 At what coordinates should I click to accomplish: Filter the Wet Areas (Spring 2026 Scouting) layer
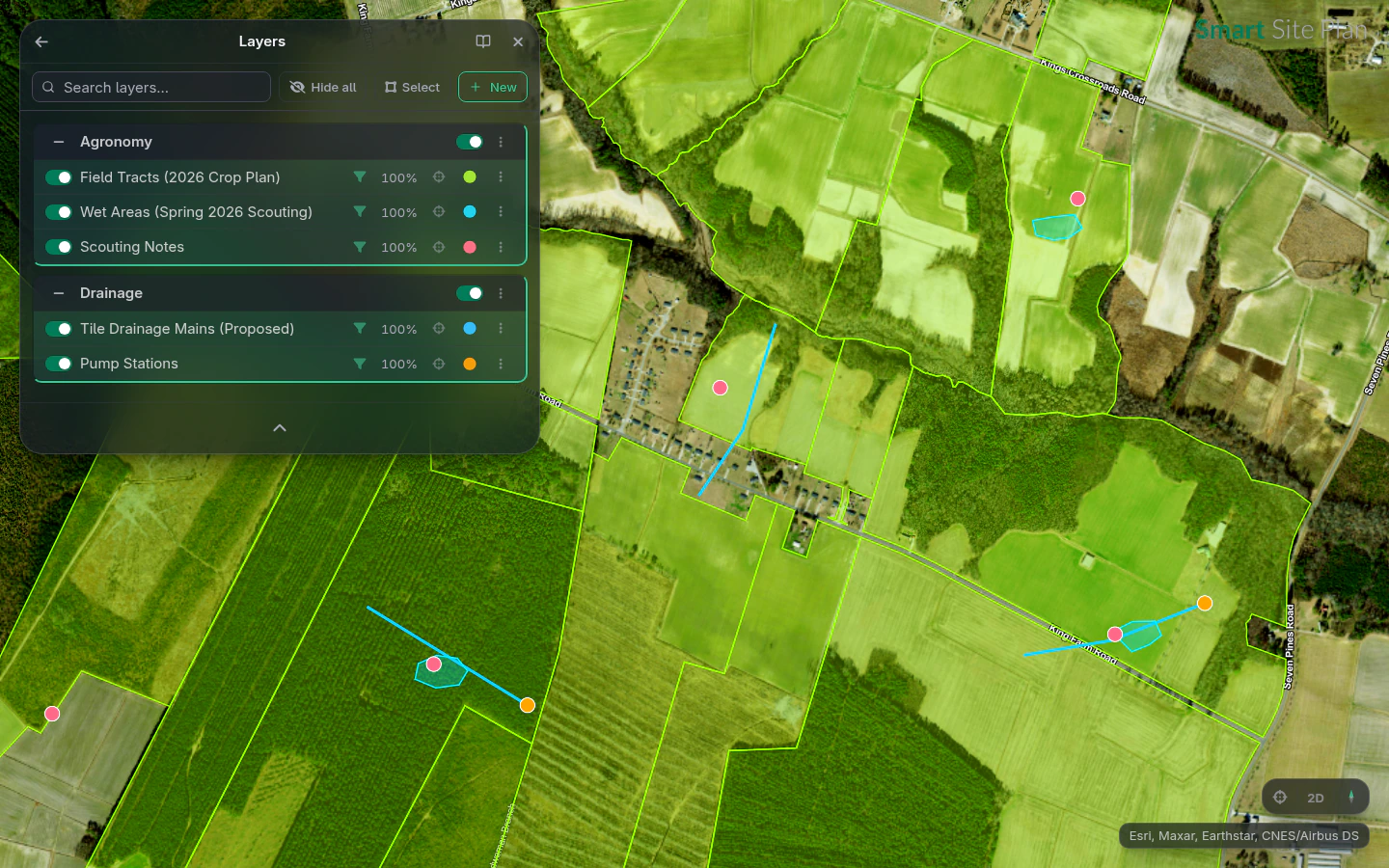tap(360, 212)
